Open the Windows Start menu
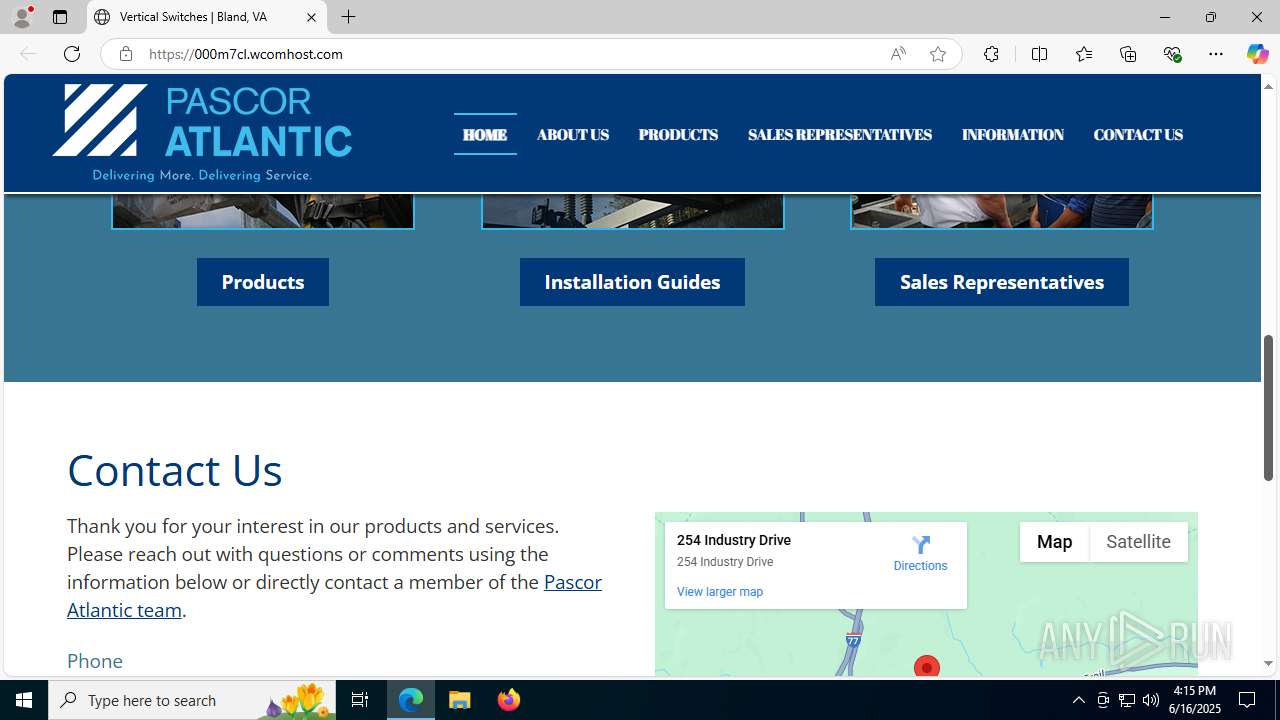Image resolution: width=1280 pixels, height=720 pixels. click(24, 700)
